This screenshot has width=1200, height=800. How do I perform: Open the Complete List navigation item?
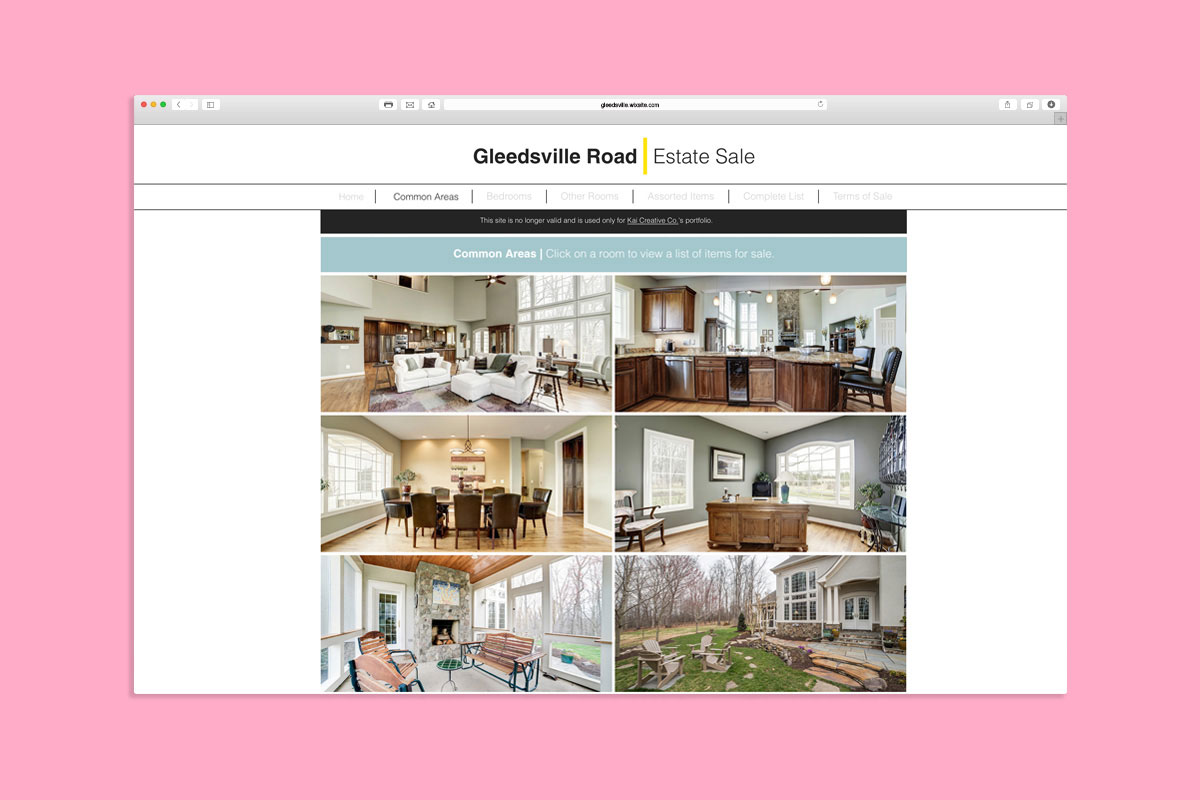773,197
